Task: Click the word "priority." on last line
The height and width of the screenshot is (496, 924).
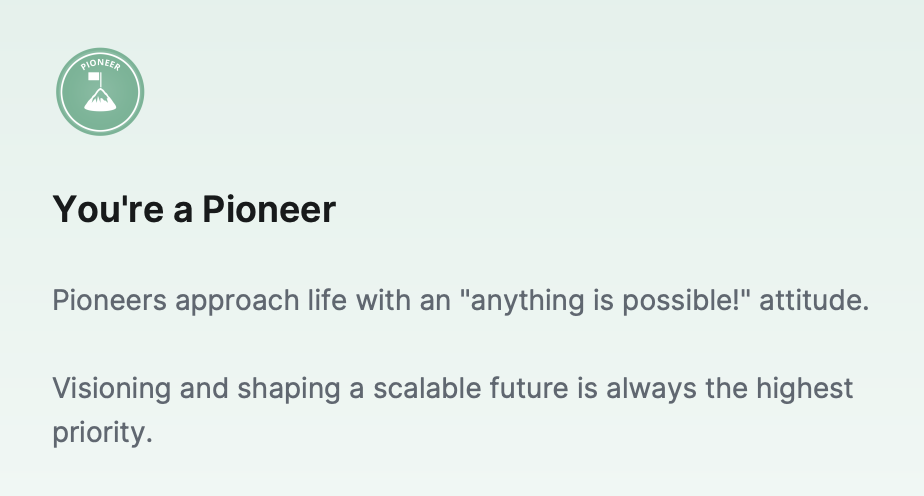Action: point(103,433)
